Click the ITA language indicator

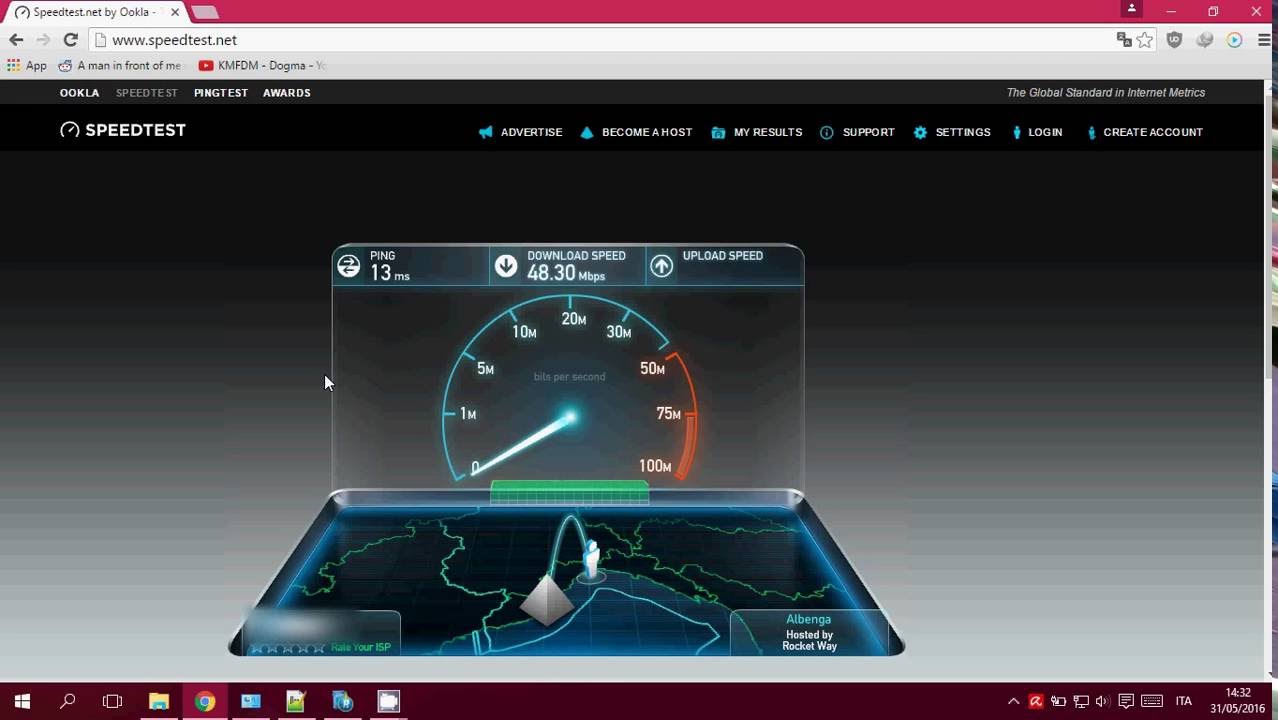tap(1184, 701)
